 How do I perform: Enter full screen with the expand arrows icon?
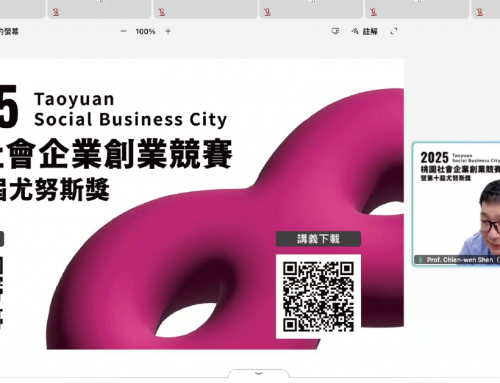394,31
